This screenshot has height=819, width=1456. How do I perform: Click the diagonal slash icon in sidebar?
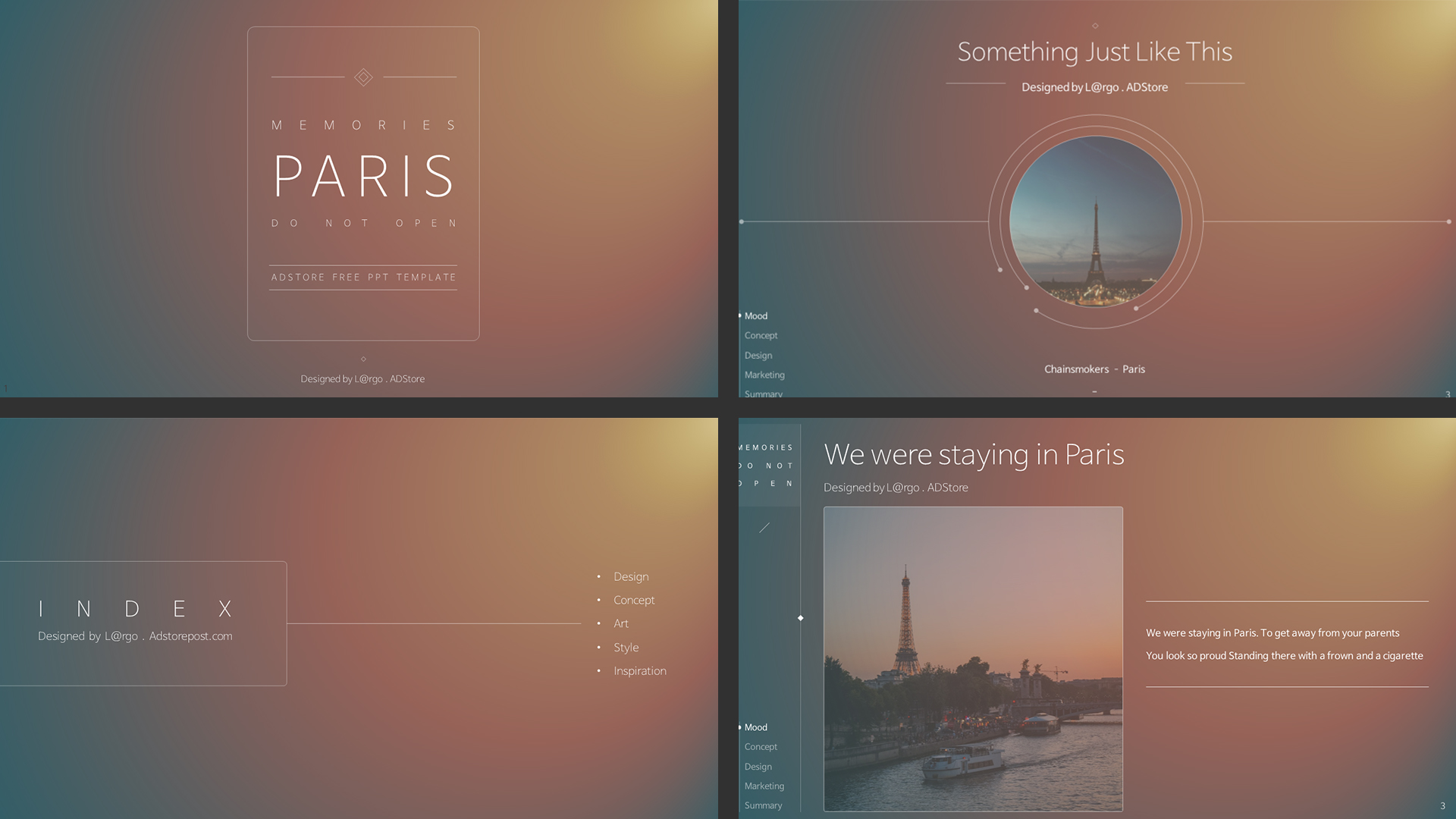[x=764, y=527]
